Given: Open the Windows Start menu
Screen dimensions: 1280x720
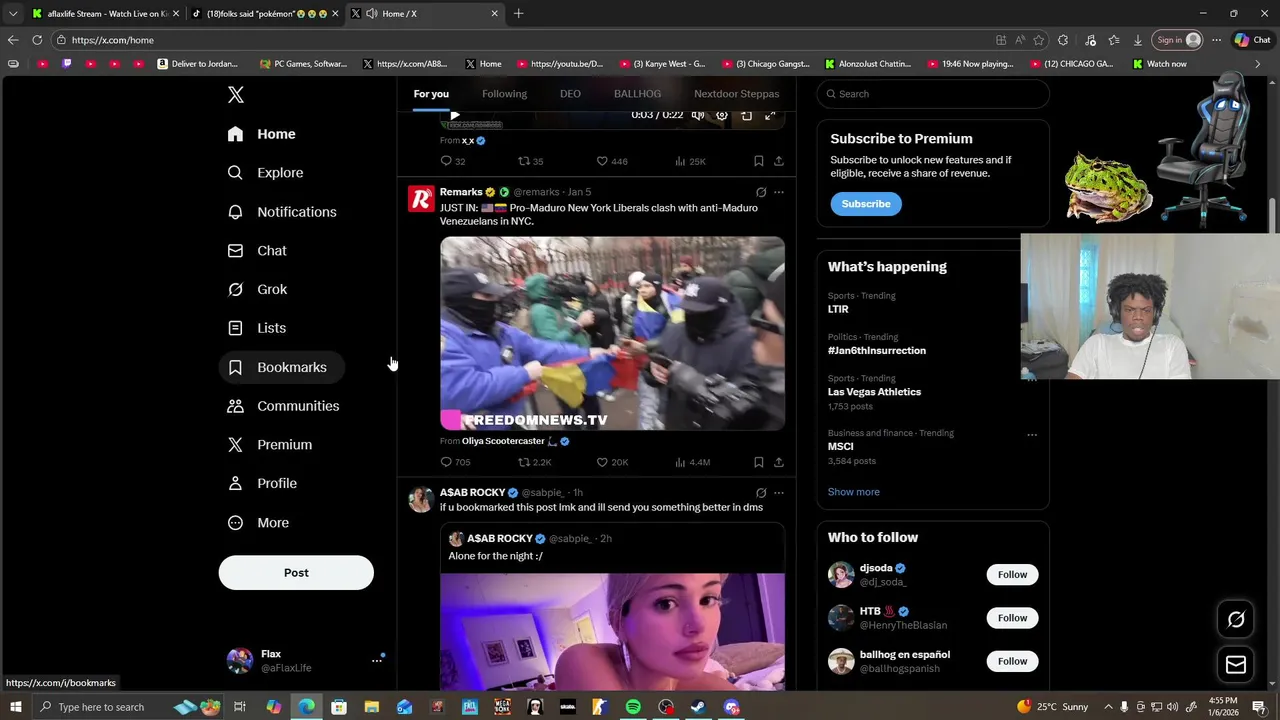Looking at the screenshot, I should click(x=16, y=707).
